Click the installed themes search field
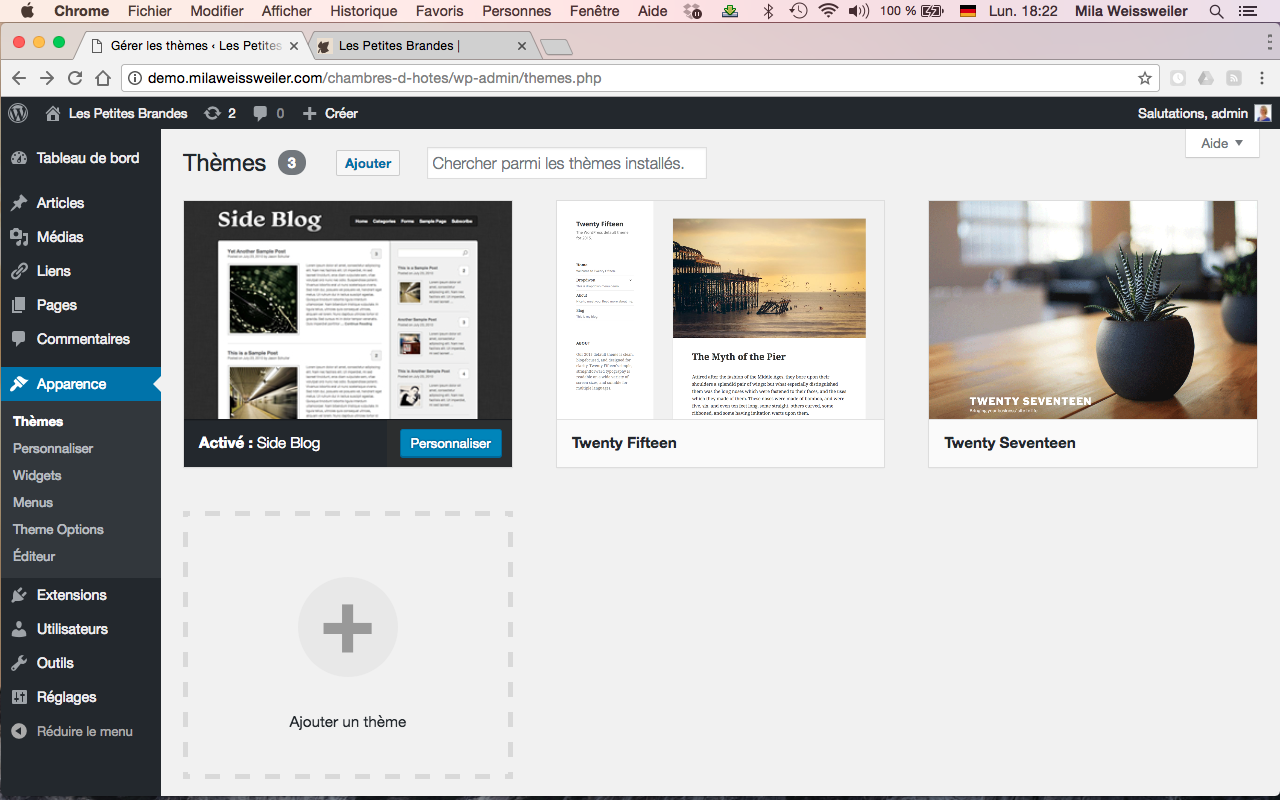This screenshot has height=800, width=1280. (567, 163)
